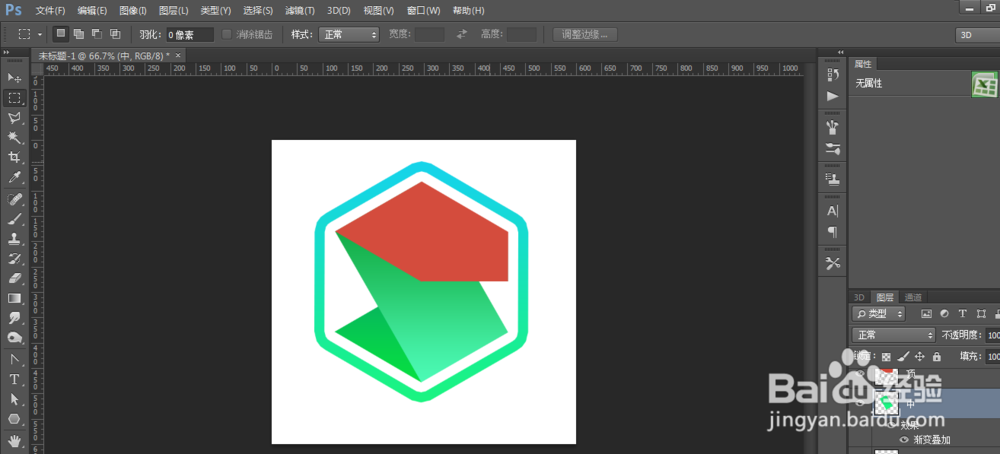
Task: Select the Crop tool
Action: coord(15,157)
